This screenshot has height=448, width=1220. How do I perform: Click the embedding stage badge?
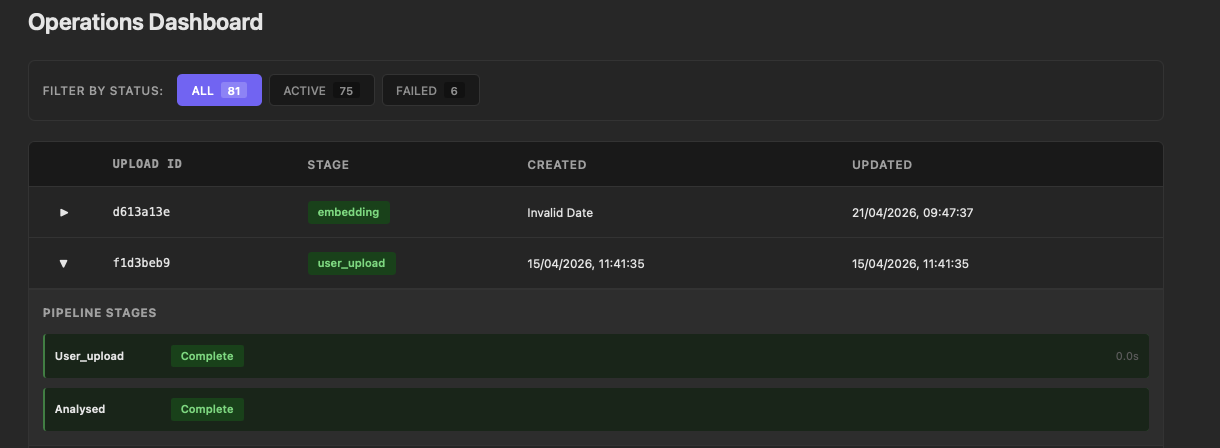tap(348, 212)
